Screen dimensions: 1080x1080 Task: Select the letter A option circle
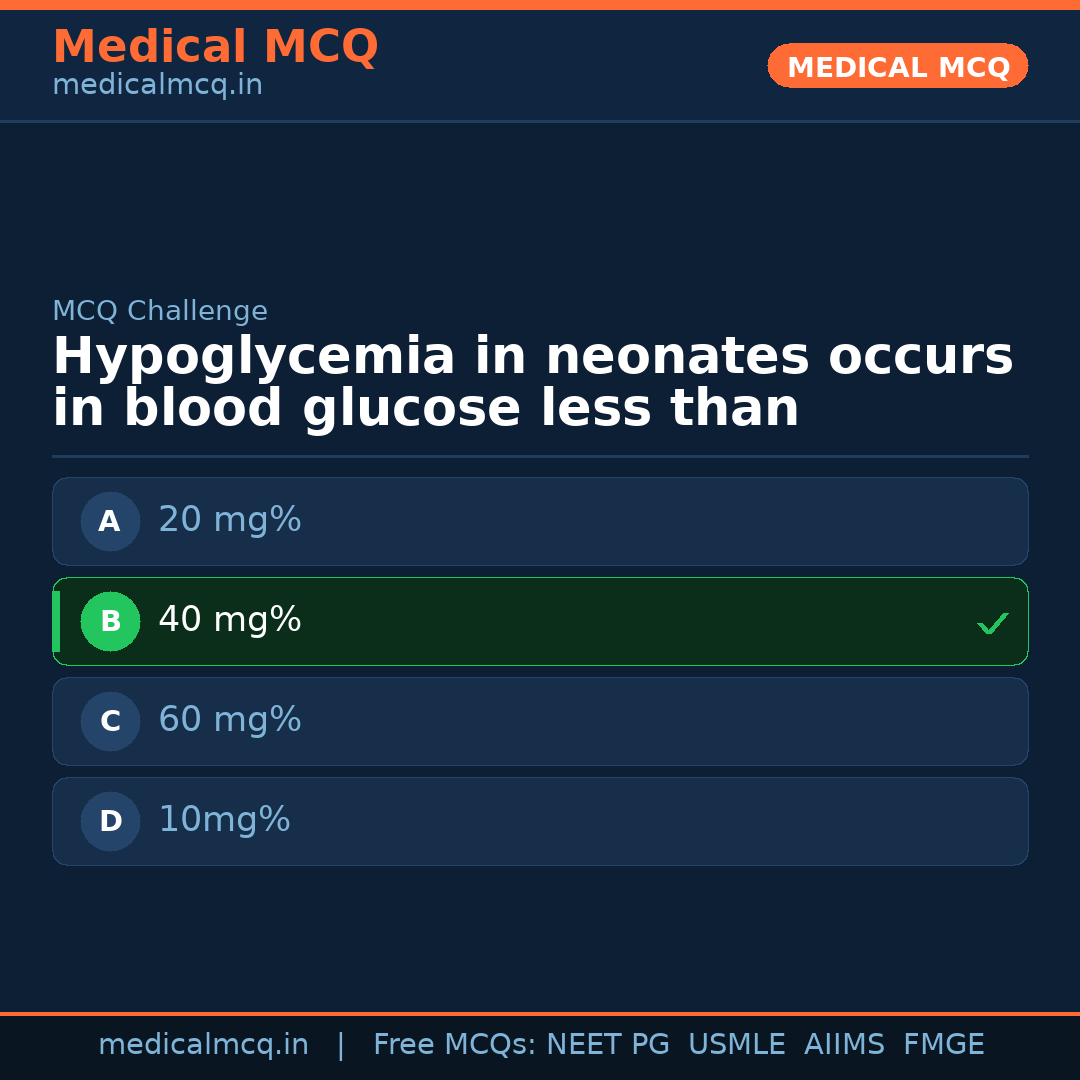pyautogui.click(x=110, y=521)
